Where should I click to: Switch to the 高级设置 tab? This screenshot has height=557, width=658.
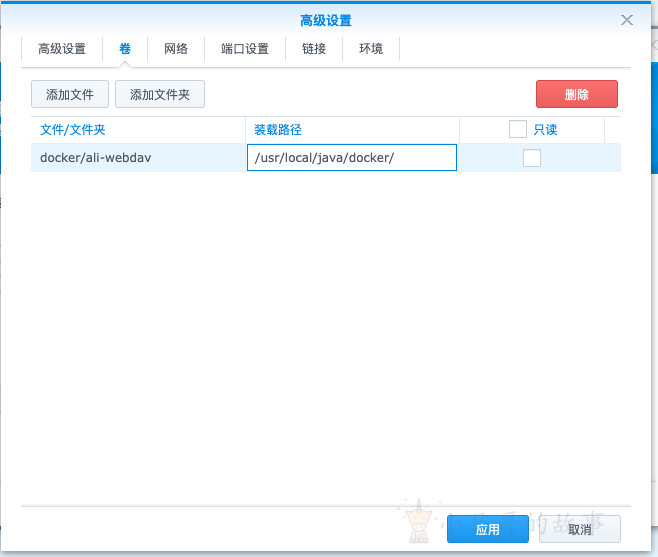point(62,49)
